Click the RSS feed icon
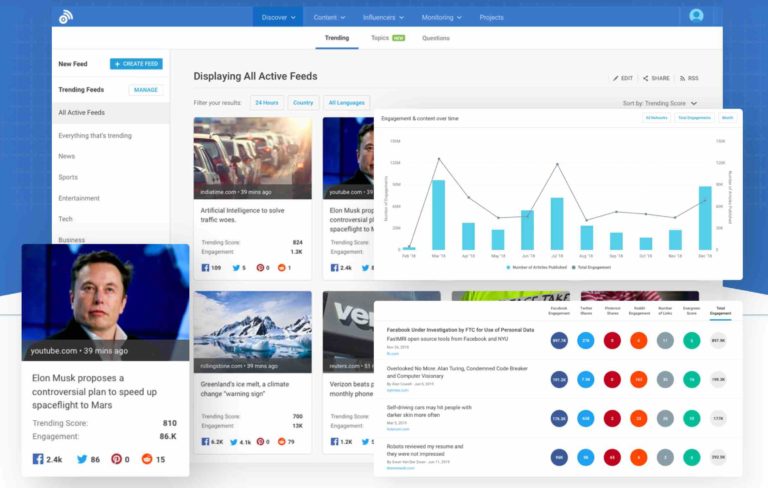This screenshot has width=768, height=488. (x=682, y=78)
